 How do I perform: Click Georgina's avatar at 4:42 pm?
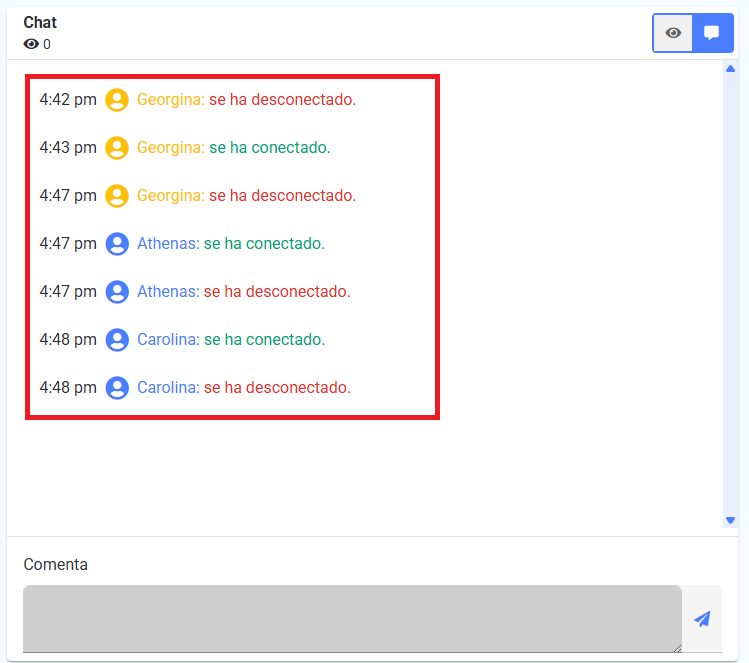117,100
